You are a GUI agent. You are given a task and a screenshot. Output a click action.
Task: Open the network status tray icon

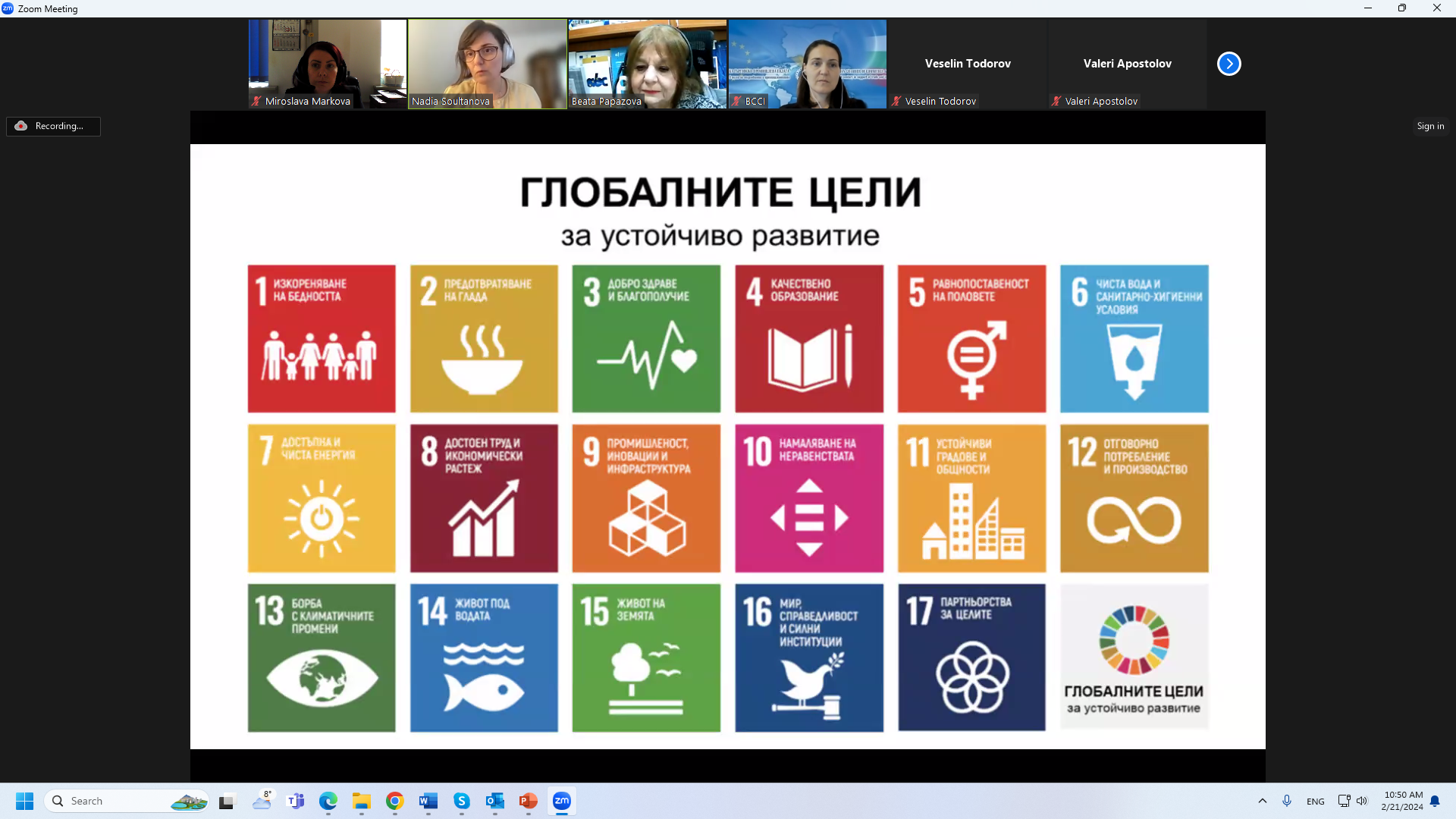(x=1344, y=801)
